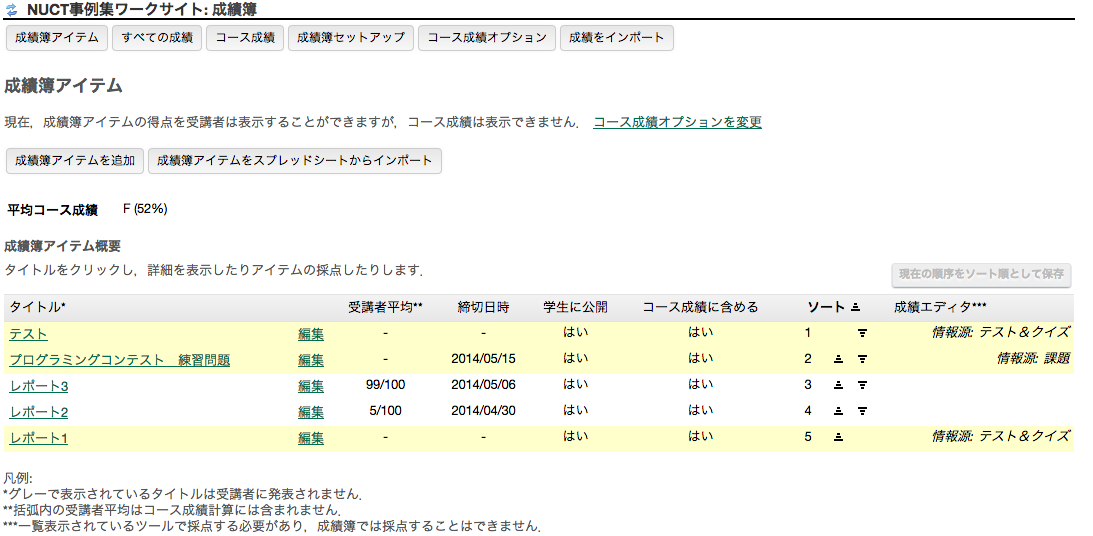Click the refresh icon beside NUCT事例集ワークサイト

point(12,10)
